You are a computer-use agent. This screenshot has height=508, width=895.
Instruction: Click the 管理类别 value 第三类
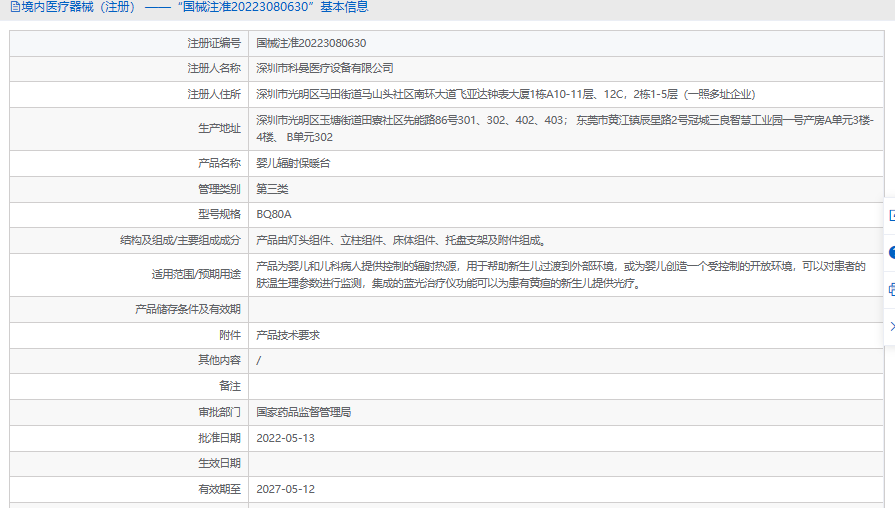pos(272,189)
